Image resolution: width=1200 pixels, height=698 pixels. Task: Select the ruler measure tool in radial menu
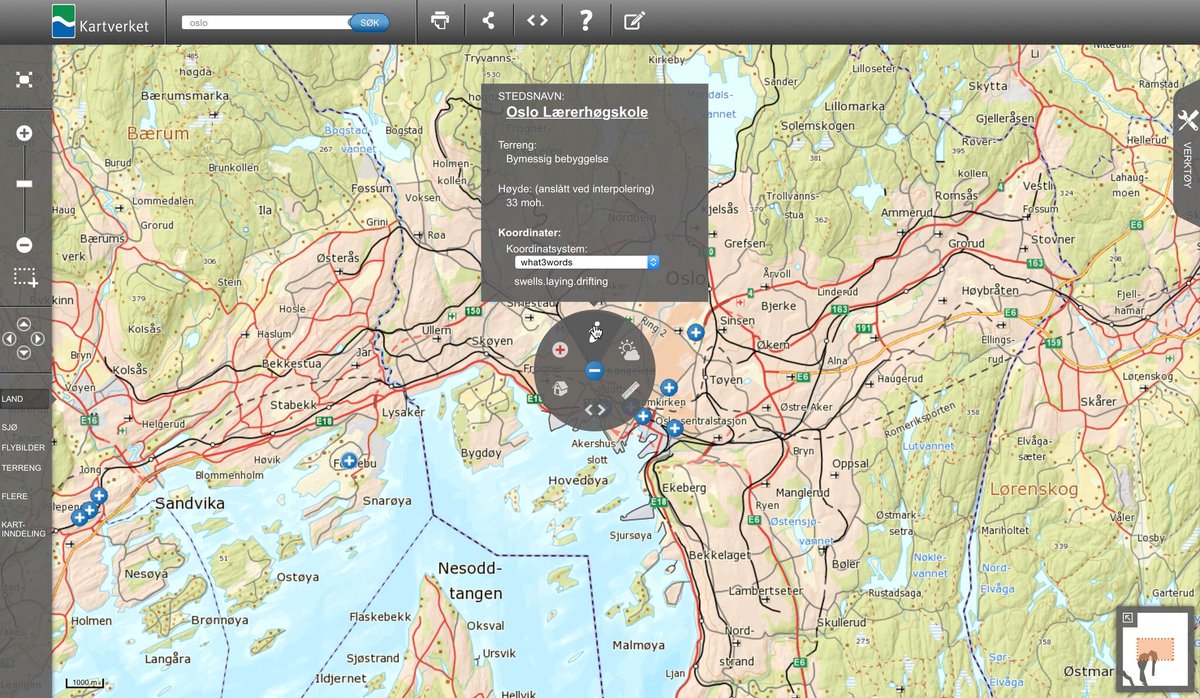tap(631, 390)
